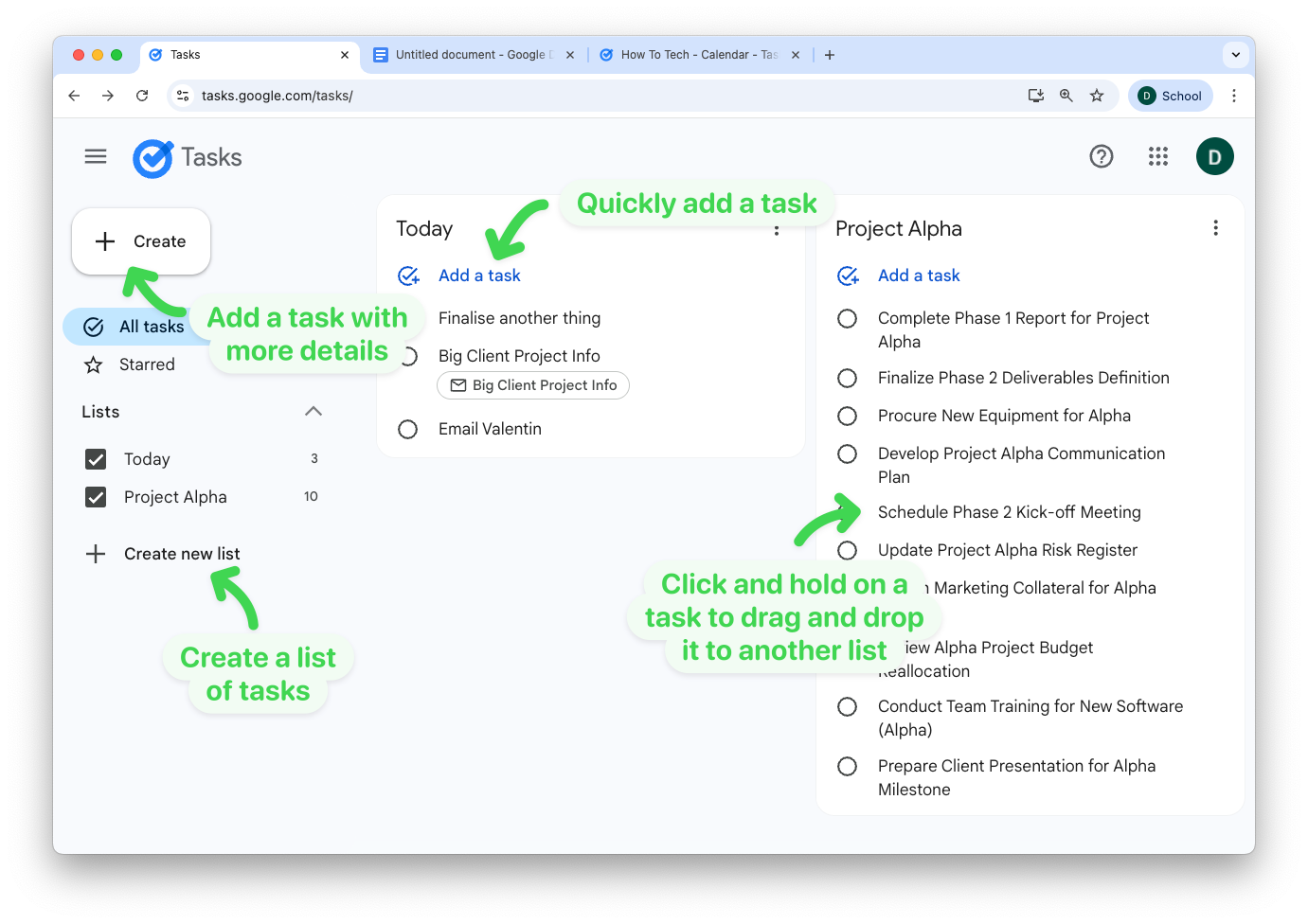Mark the Email Valentin task complete
1308x924 pixels.
[407, 429]
